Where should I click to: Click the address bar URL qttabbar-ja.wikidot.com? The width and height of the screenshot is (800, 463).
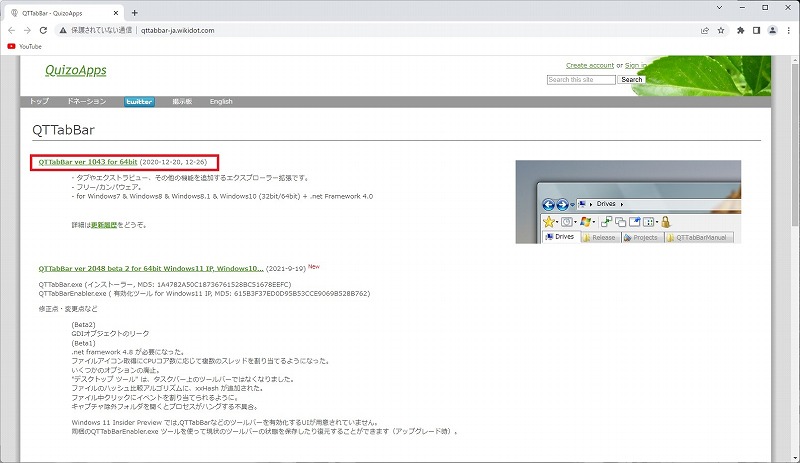tap(178, 30)
